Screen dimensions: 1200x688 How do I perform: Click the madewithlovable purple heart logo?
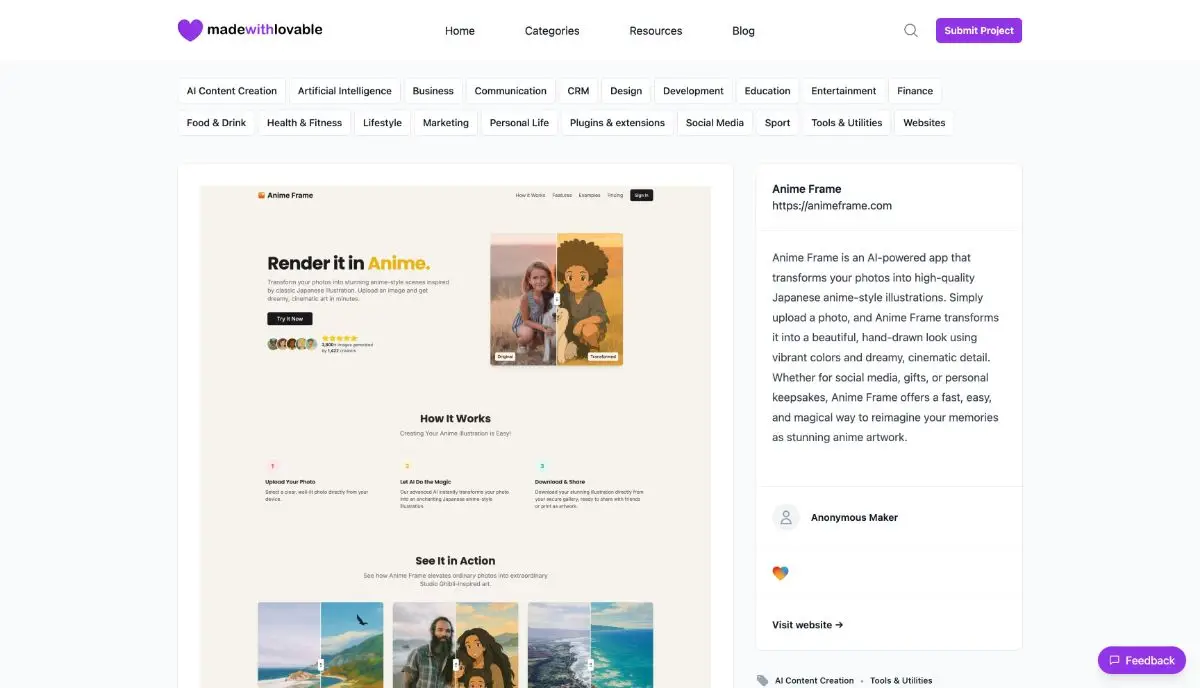[x=190, y=30]
